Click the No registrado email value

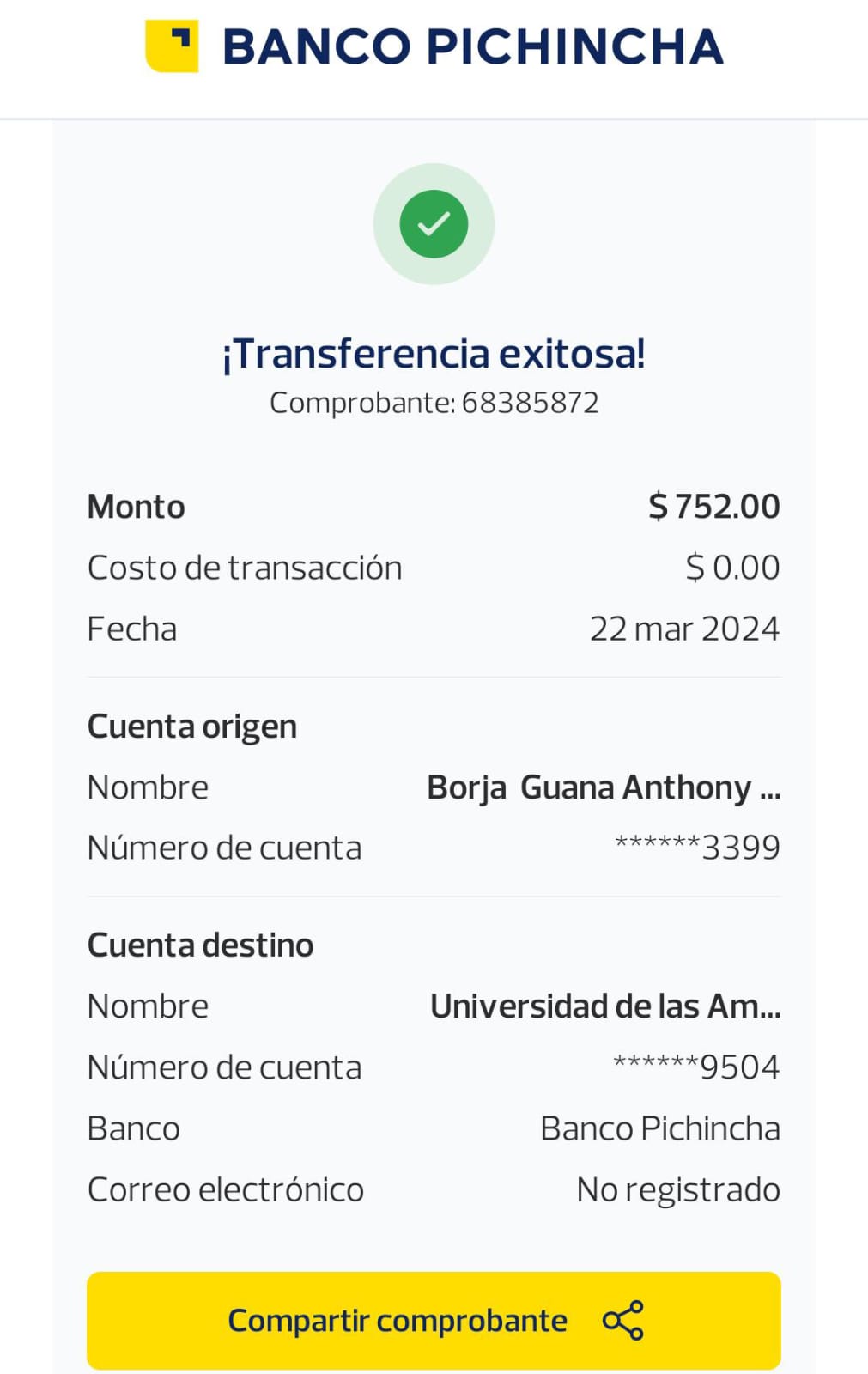pyautogui.click(x=677, y=1189)
